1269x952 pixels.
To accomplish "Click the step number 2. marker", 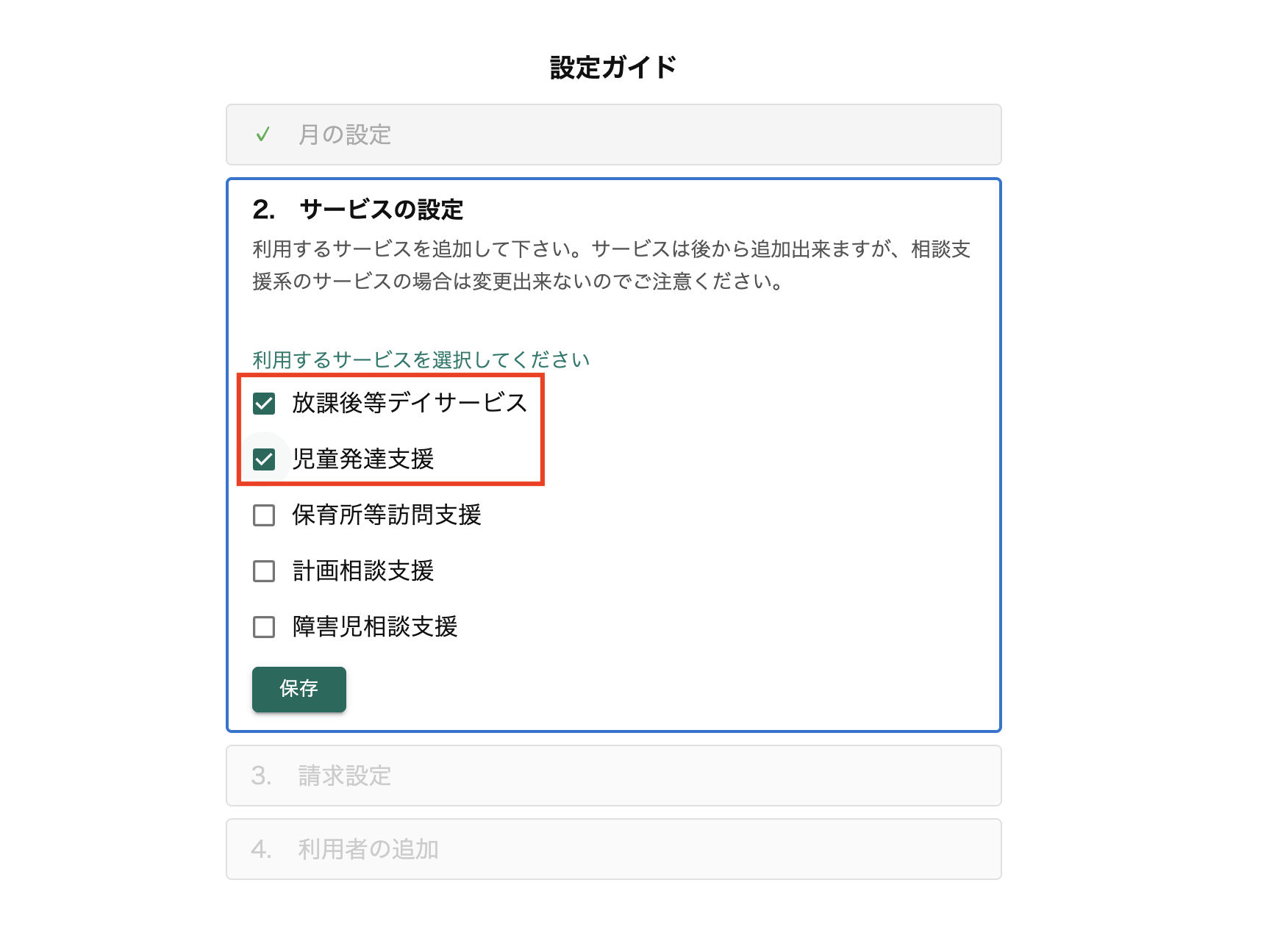I will pos(263,210).
